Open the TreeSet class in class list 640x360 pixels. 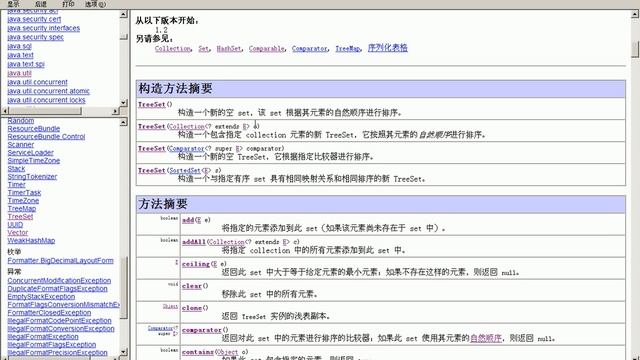click(x=20, y=217)
